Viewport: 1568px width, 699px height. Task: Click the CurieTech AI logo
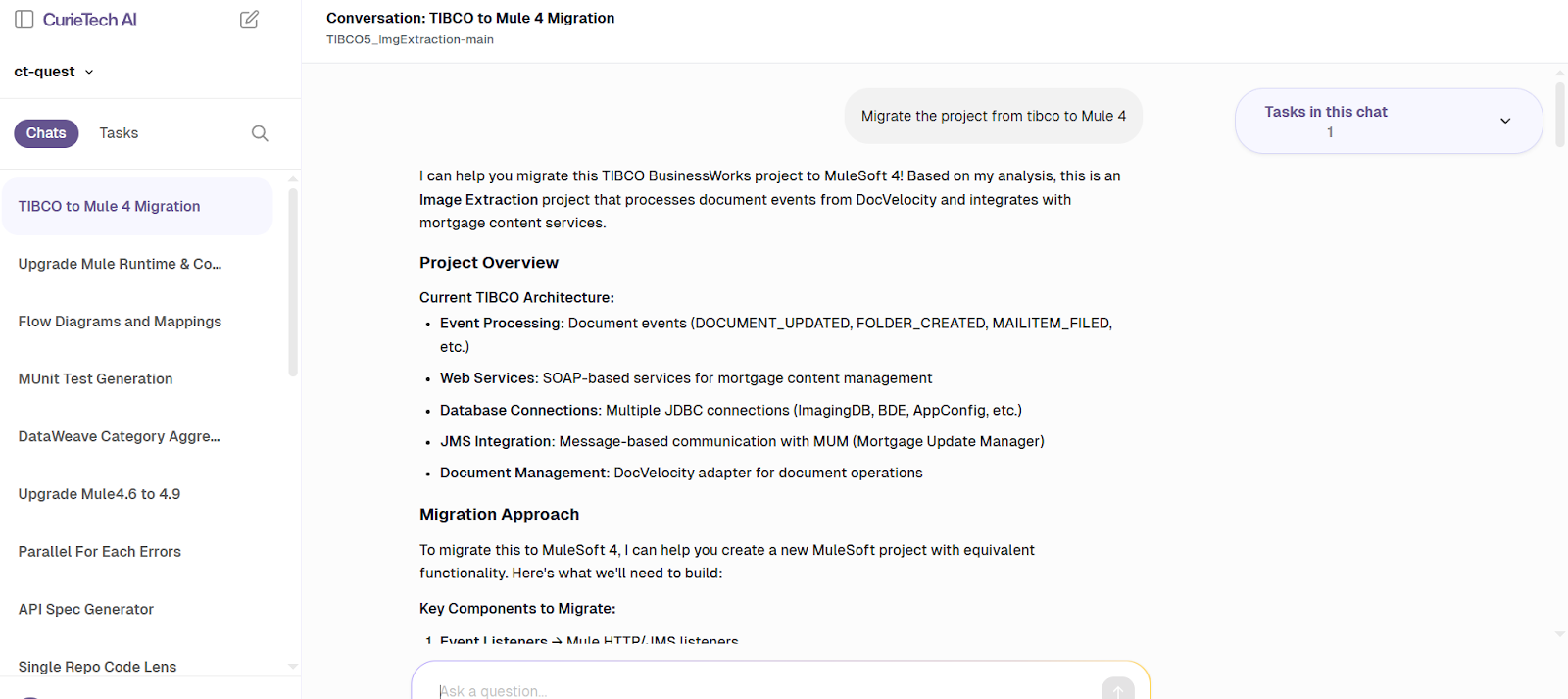88,18
